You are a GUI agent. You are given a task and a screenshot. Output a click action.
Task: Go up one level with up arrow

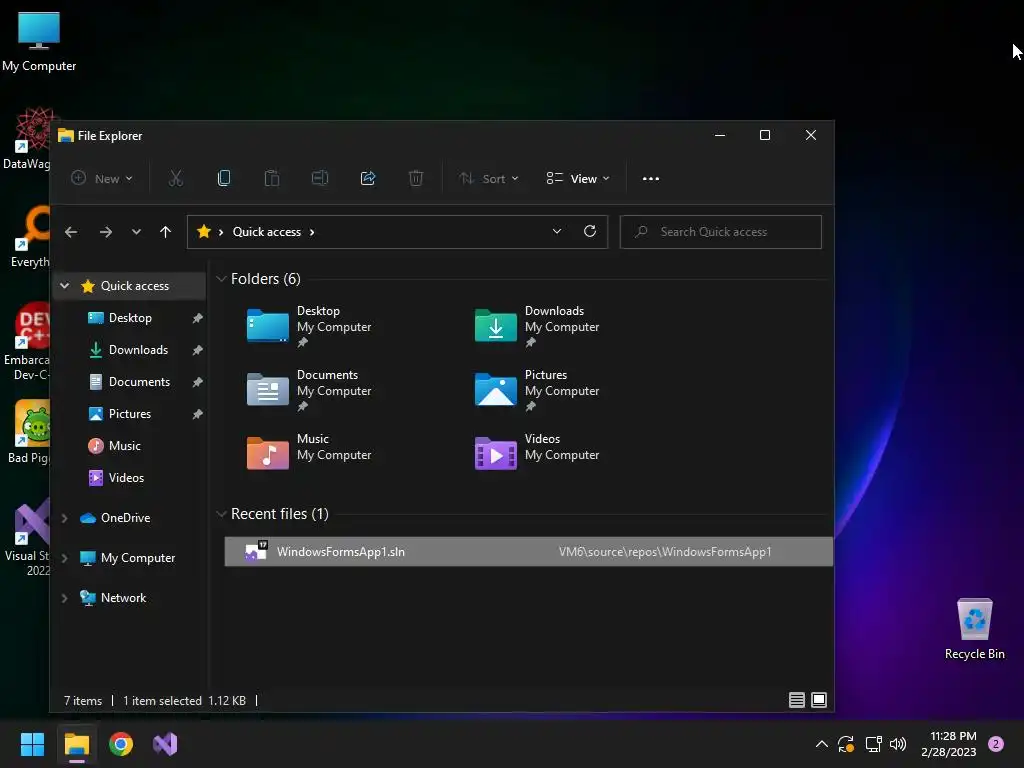click(165, 232)
